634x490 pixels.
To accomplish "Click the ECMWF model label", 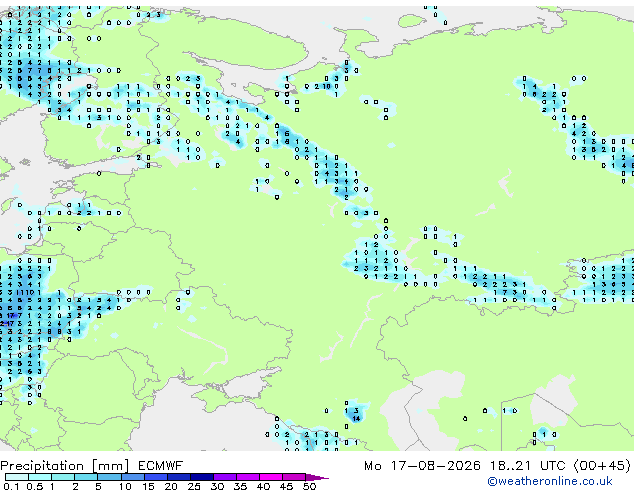I will 161,466.
